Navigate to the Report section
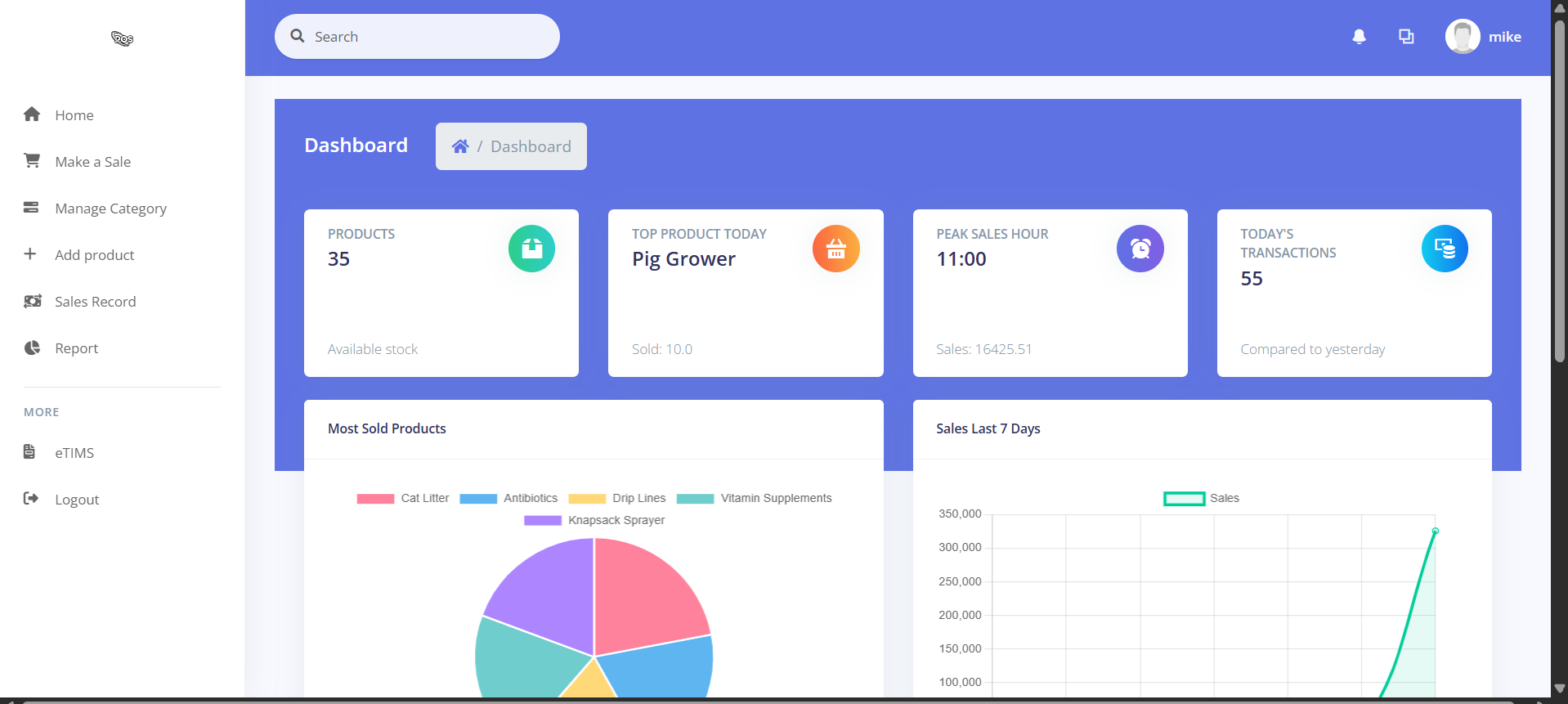Viewport: 1568px width, 704px height. tap(77, 348)
